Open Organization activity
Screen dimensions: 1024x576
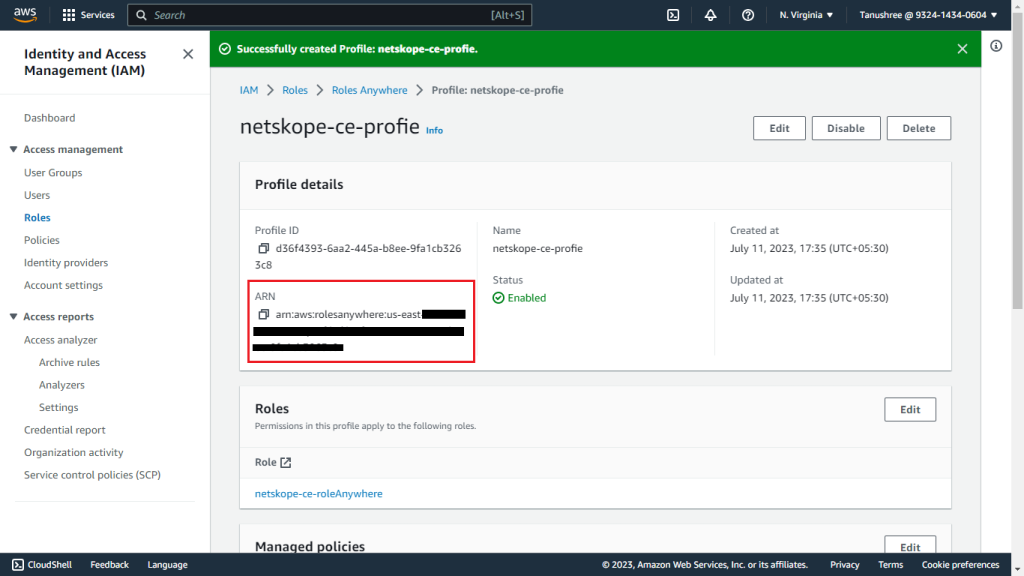(74, 453)
